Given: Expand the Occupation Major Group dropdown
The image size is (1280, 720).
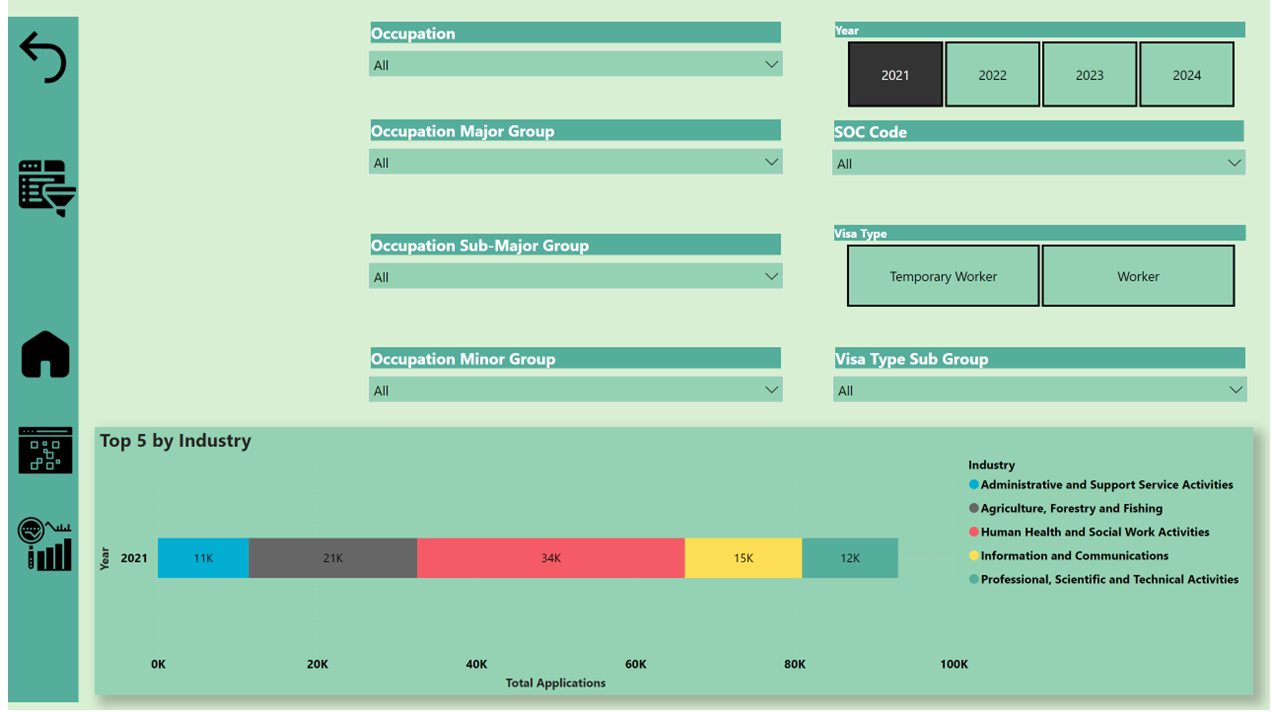Looking at the screenshot, I should click(x=772, y=161).
